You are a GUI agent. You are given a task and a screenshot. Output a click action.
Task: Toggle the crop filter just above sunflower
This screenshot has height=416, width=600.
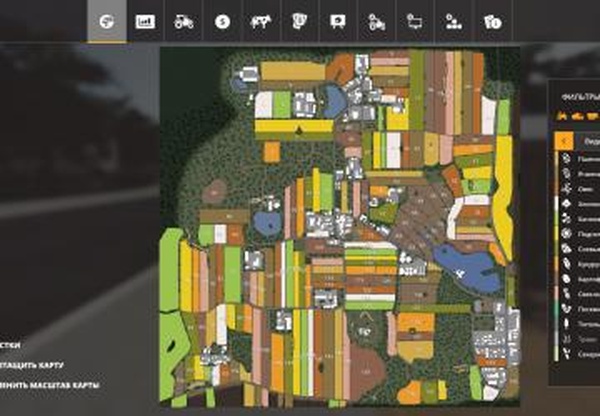pyautogui.click(x=579, y=219)
